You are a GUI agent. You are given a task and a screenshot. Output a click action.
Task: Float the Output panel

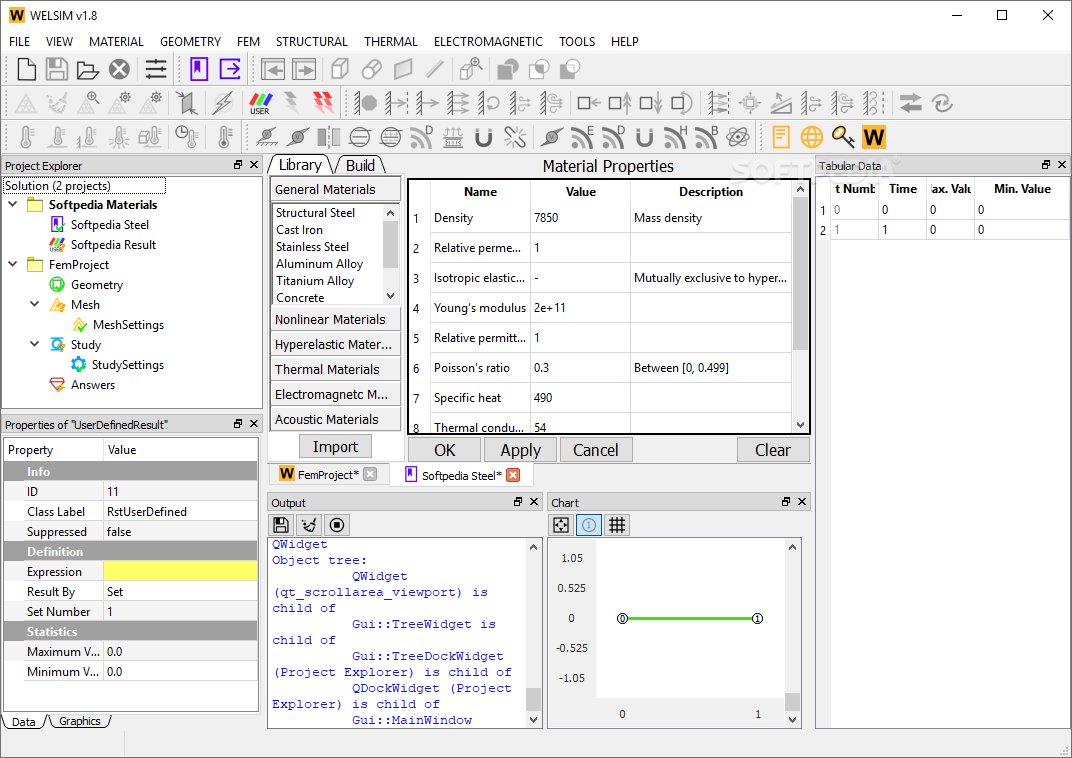click(x=518, y=502)
